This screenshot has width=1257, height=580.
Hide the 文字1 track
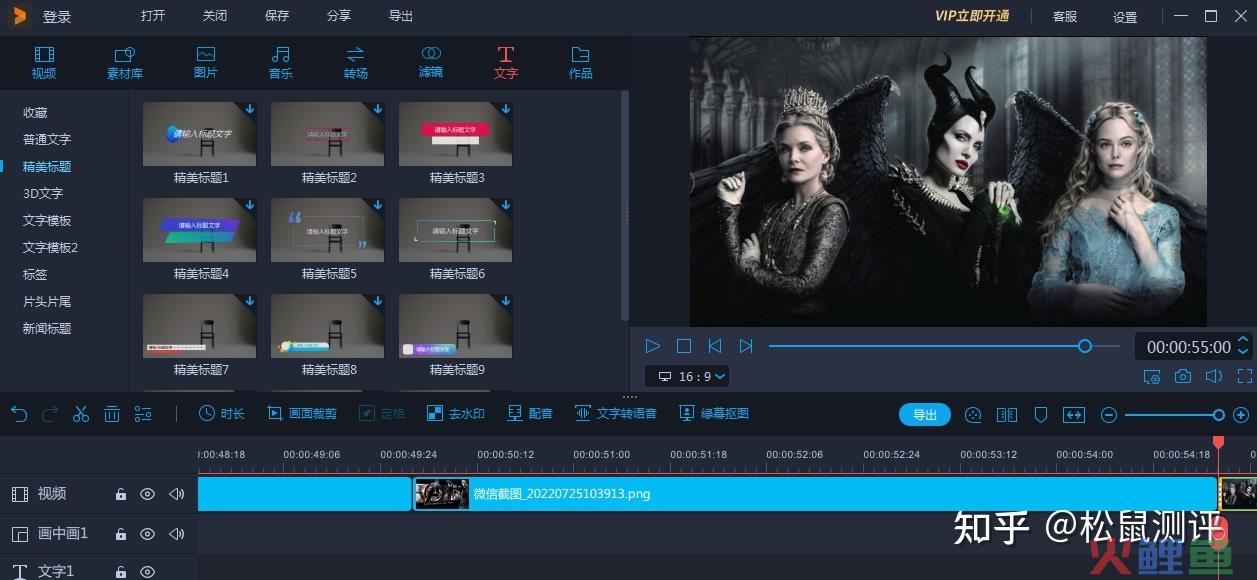click(147, 572)
